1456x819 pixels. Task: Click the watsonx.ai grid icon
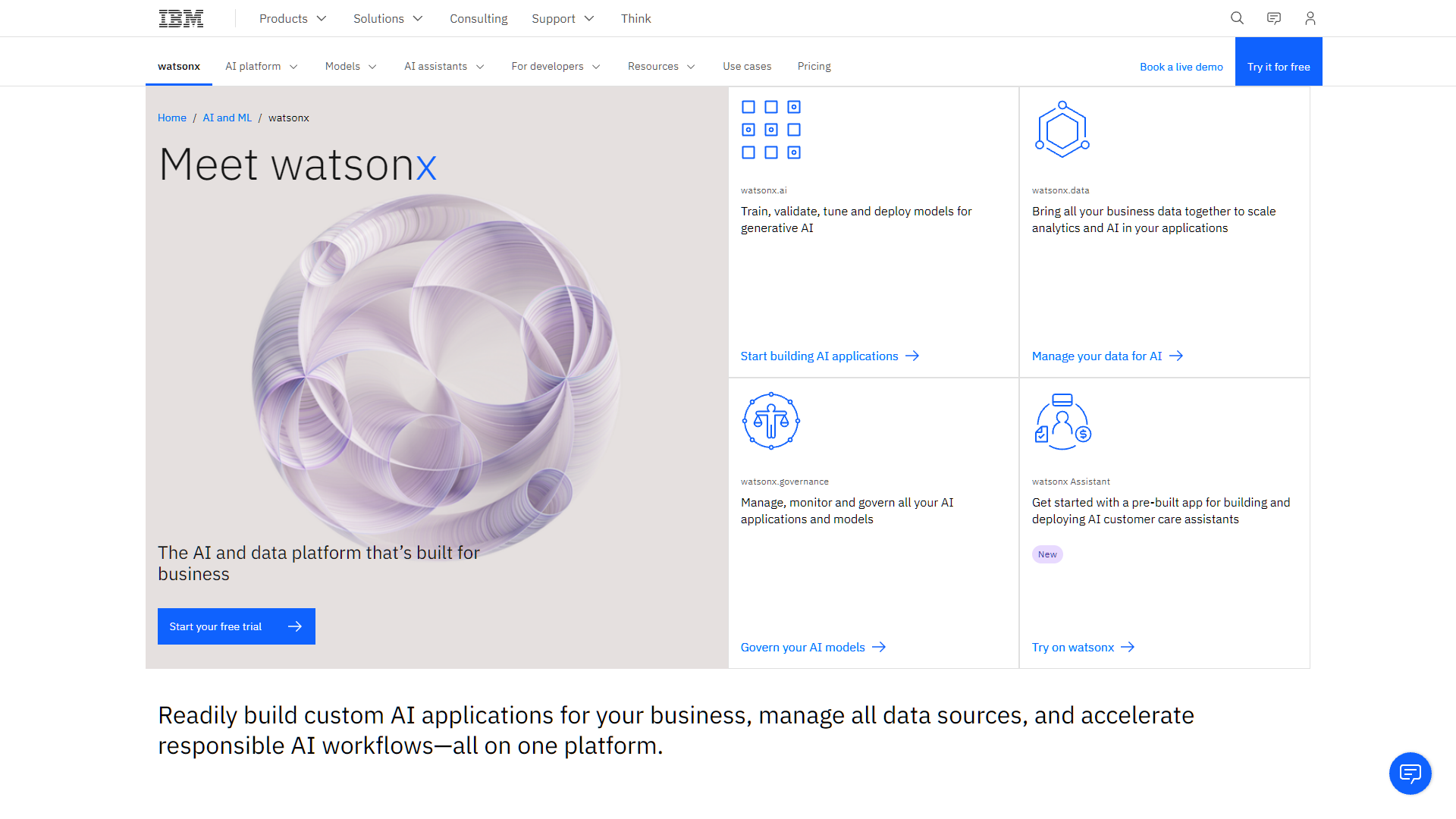click(x=770, y=130)
